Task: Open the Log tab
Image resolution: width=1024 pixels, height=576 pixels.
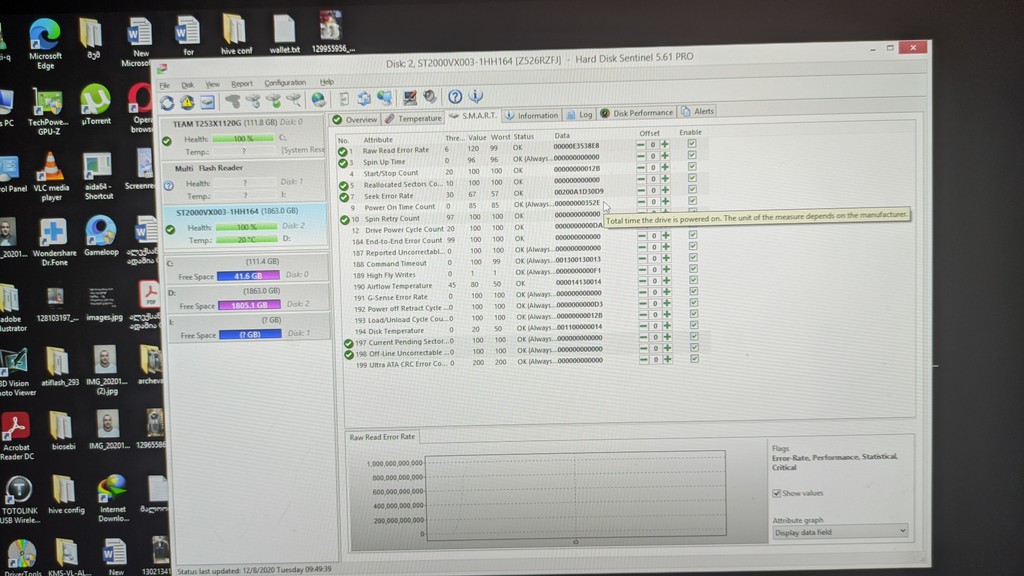Action: pyautogui.click(x=580, y=115)
